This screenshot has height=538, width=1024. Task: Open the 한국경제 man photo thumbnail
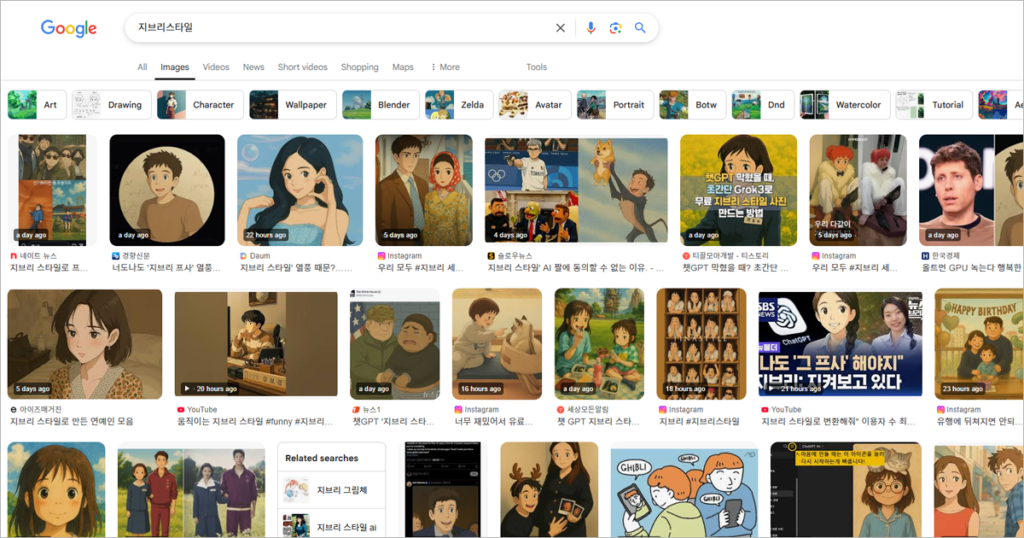tap(971, 190)
